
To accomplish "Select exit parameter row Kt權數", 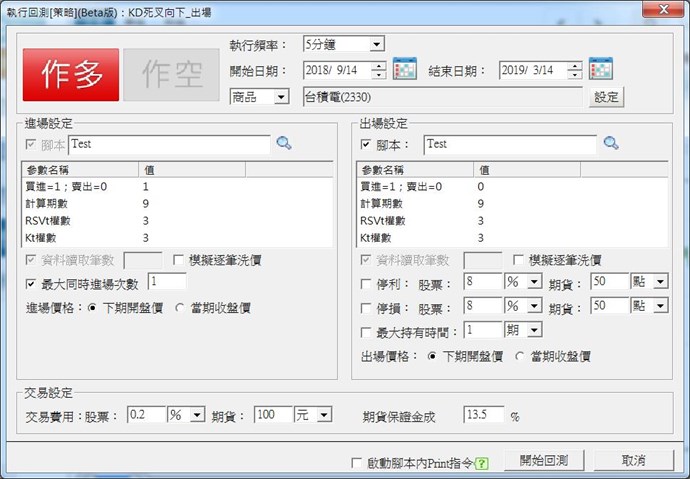I will point(512,238).
